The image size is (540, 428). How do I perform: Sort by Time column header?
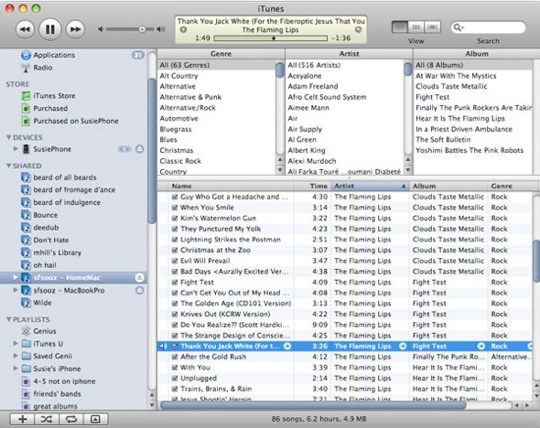[312, 186]
